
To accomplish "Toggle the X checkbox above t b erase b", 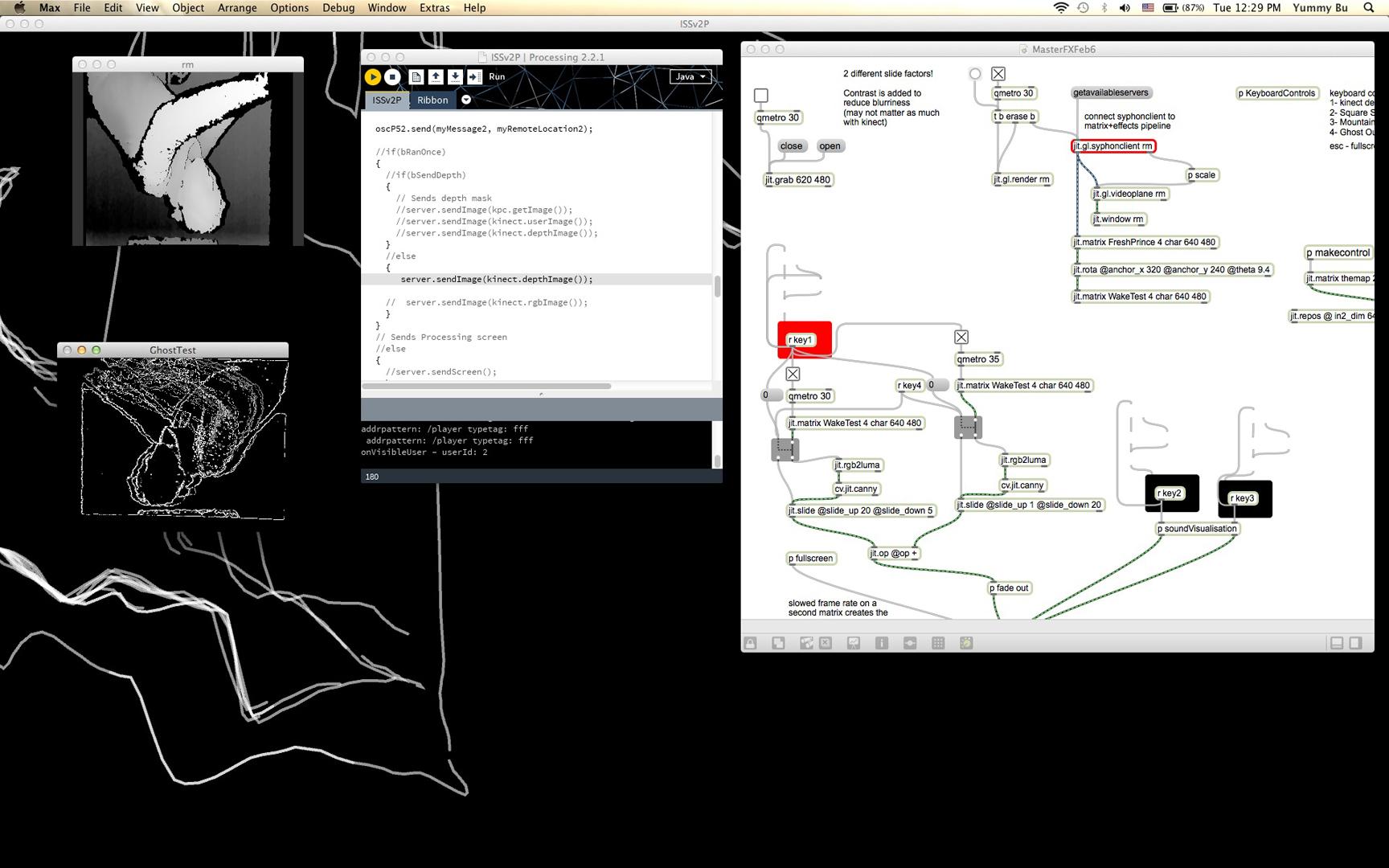I will tap(998, 74).
